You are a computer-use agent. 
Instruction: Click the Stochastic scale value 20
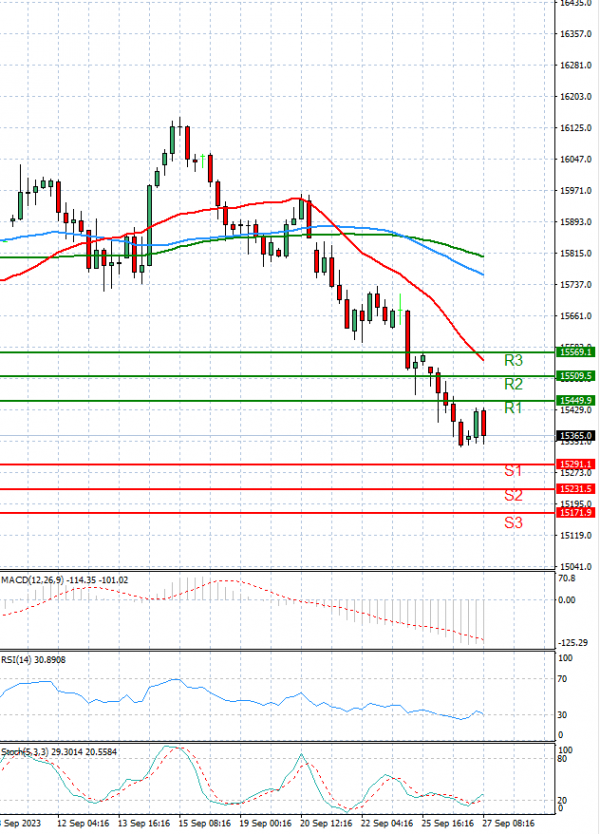pyautogui.click(x=562, y=800)
